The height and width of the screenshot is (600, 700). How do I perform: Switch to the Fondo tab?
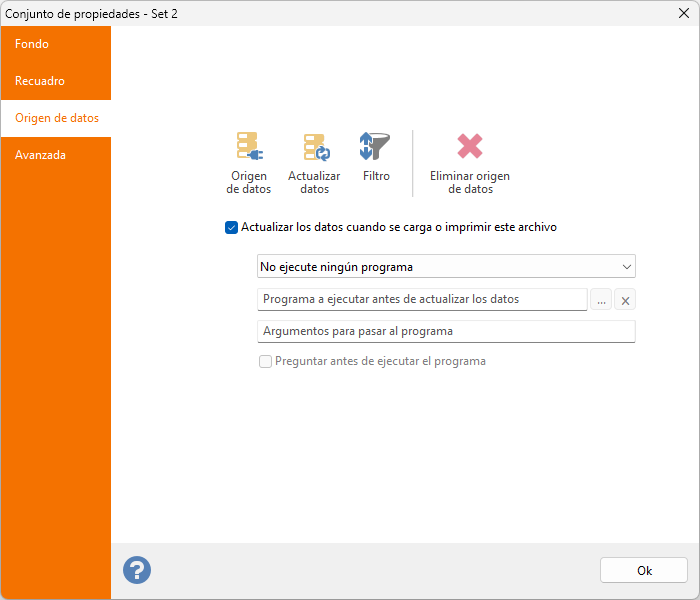(56, 44)
